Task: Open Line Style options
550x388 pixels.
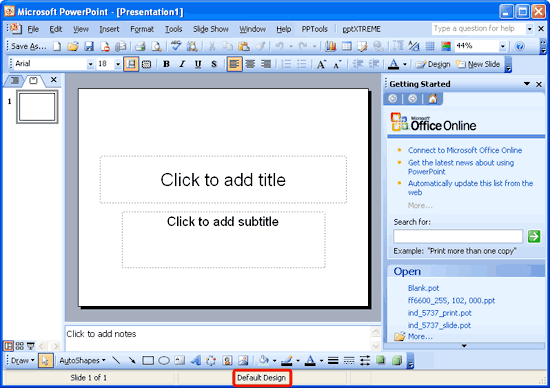Action: coord(333,360)
